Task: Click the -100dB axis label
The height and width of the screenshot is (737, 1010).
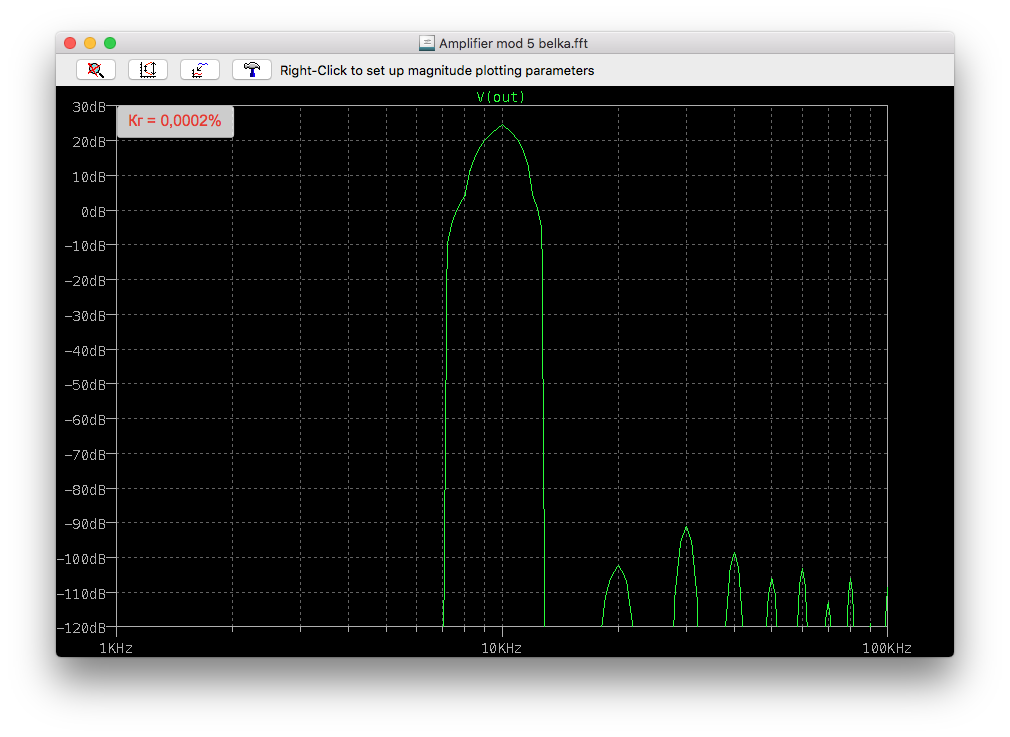Action: coord(81,559)
